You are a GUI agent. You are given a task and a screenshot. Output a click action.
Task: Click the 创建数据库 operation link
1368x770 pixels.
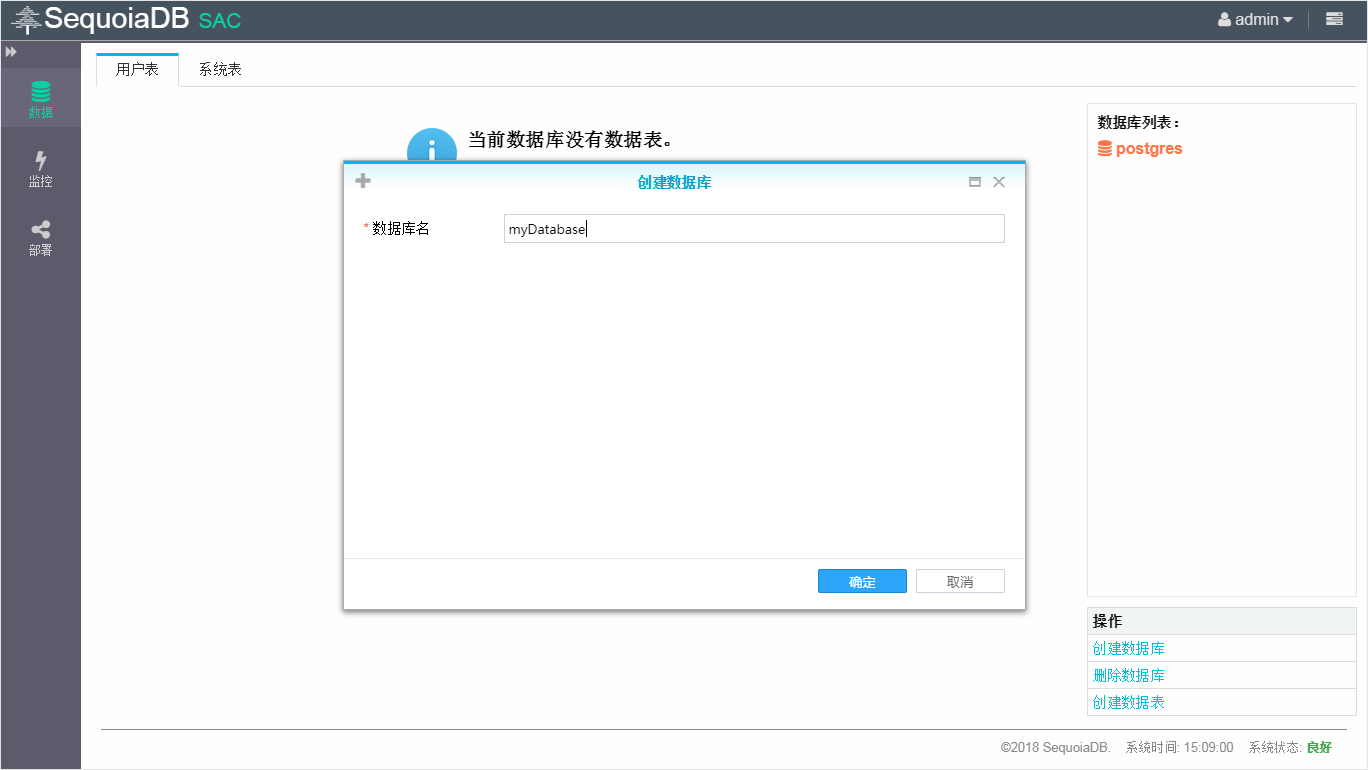(1129, 648)
